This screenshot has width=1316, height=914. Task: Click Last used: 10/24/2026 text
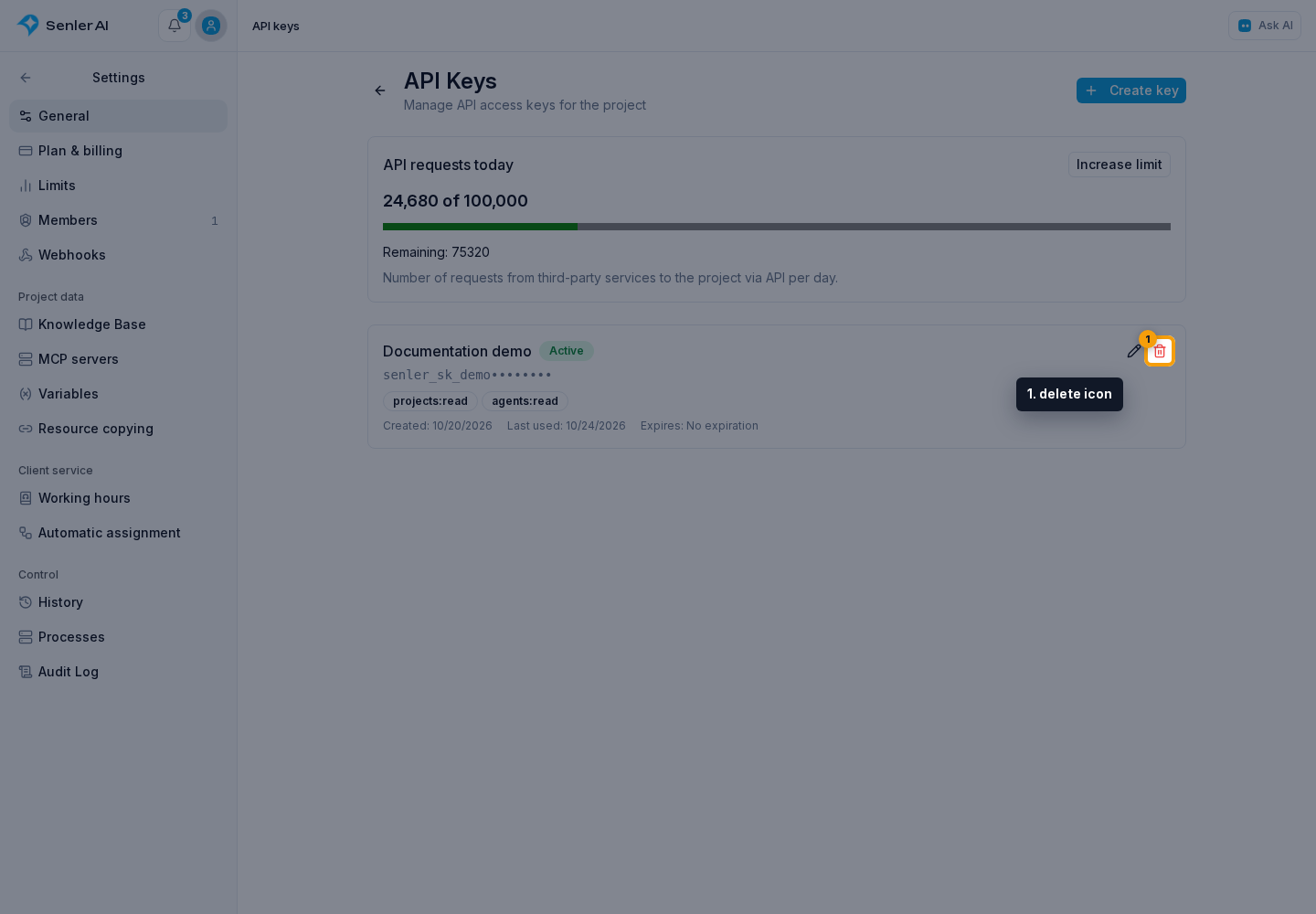(567, 426)
